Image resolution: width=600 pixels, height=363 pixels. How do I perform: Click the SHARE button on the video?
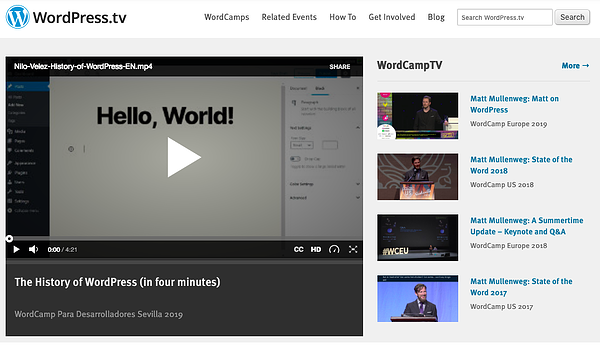340,67
